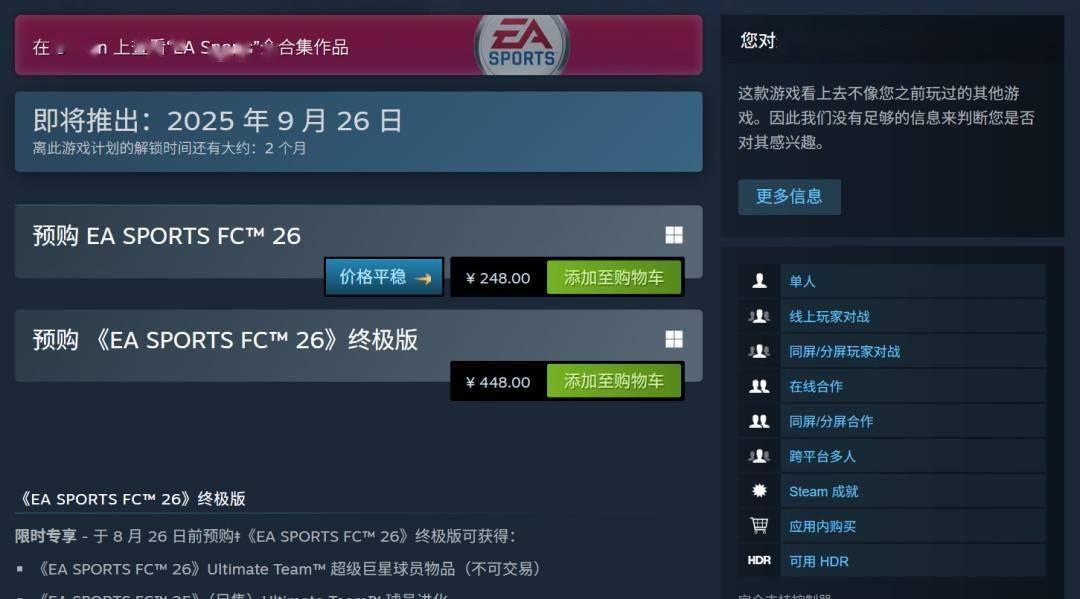Click the Windows icon beside the standard edition

[x=674, y=235]
